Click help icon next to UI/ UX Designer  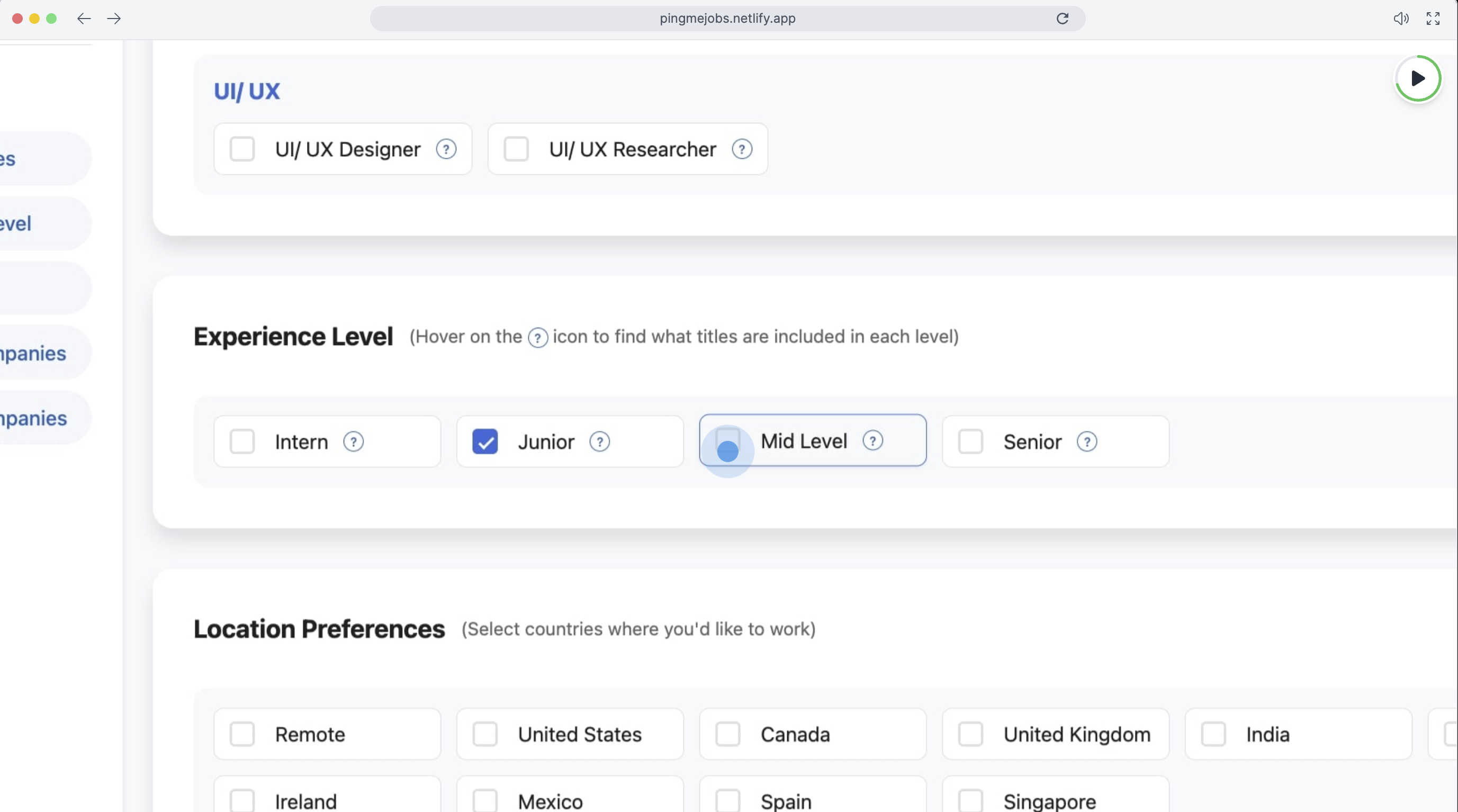point(446,149)
